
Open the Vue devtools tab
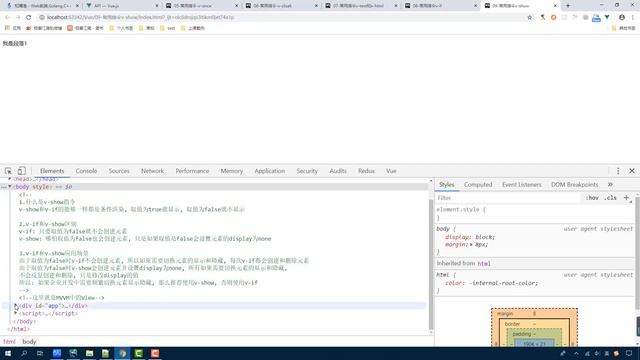391,171
